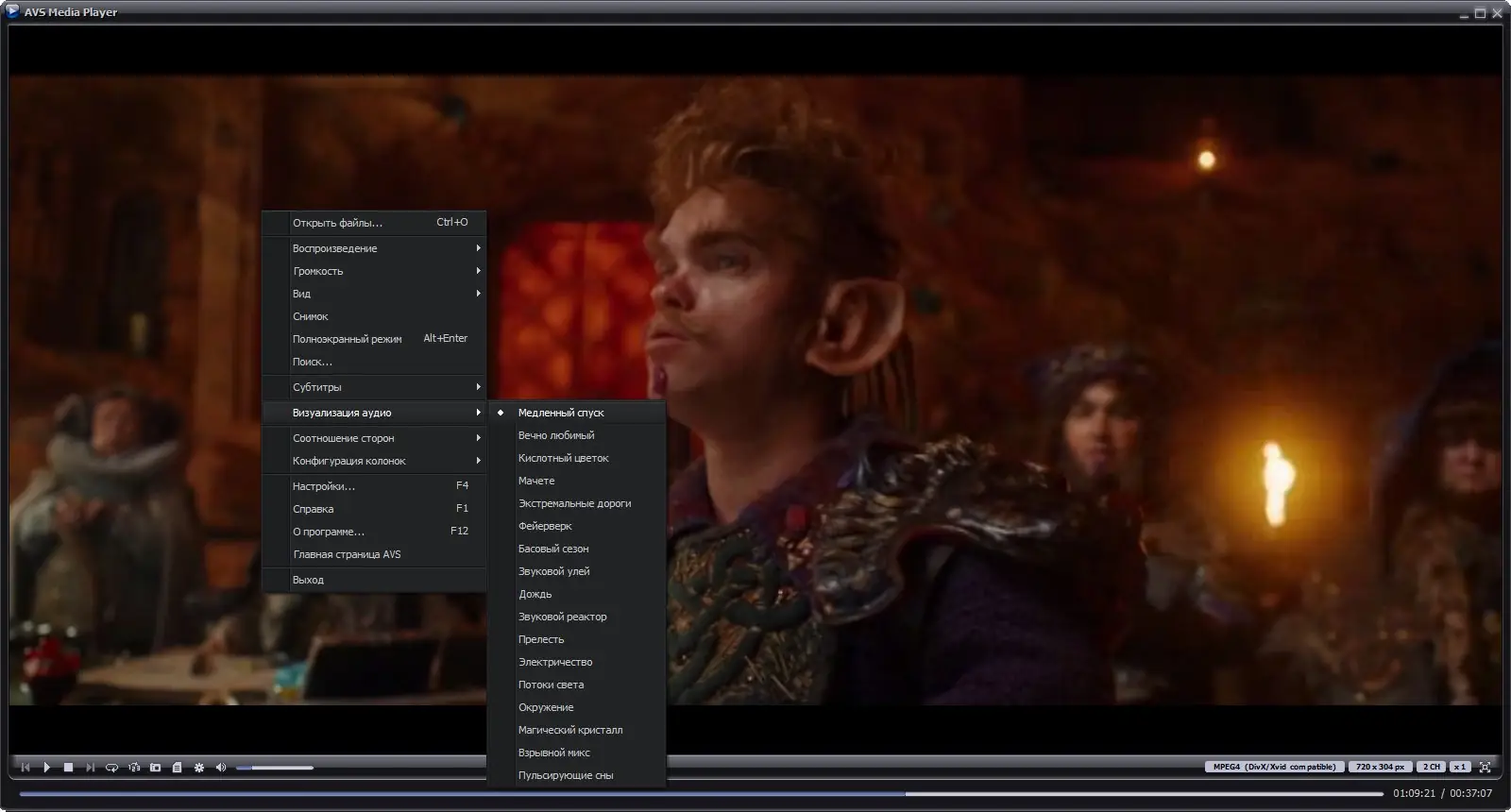Select Снимок menu entry
This screenshot has width=1511, height=812.
click(374, 316)
